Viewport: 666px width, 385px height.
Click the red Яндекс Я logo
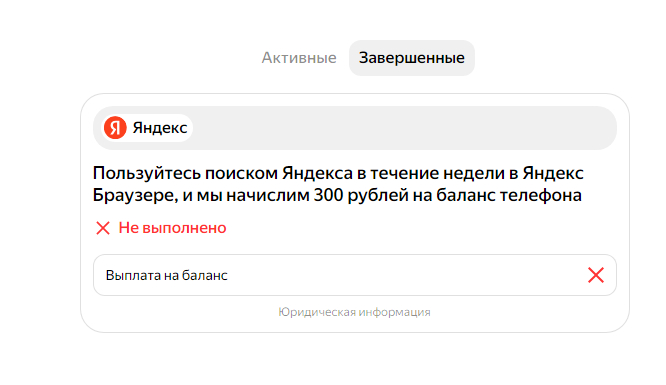tap(115, 127)
